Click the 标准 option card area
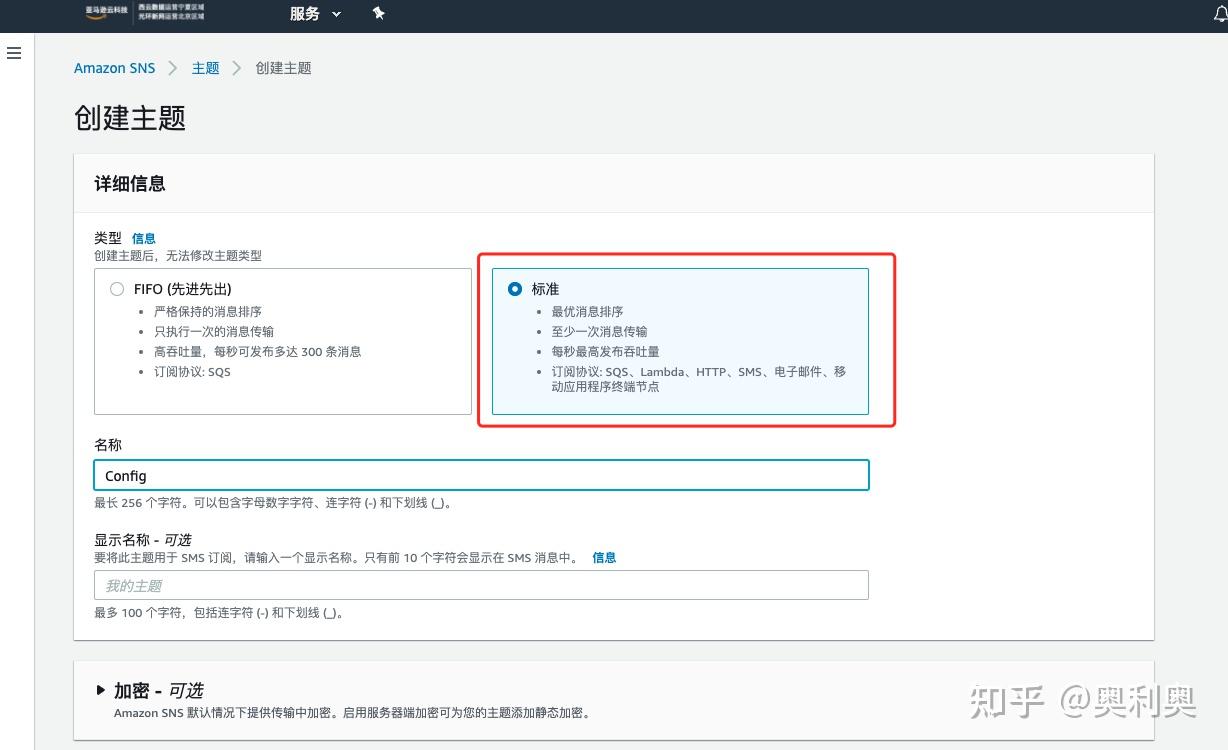This screenshot has height=750, width=1228. click(680, 340)
